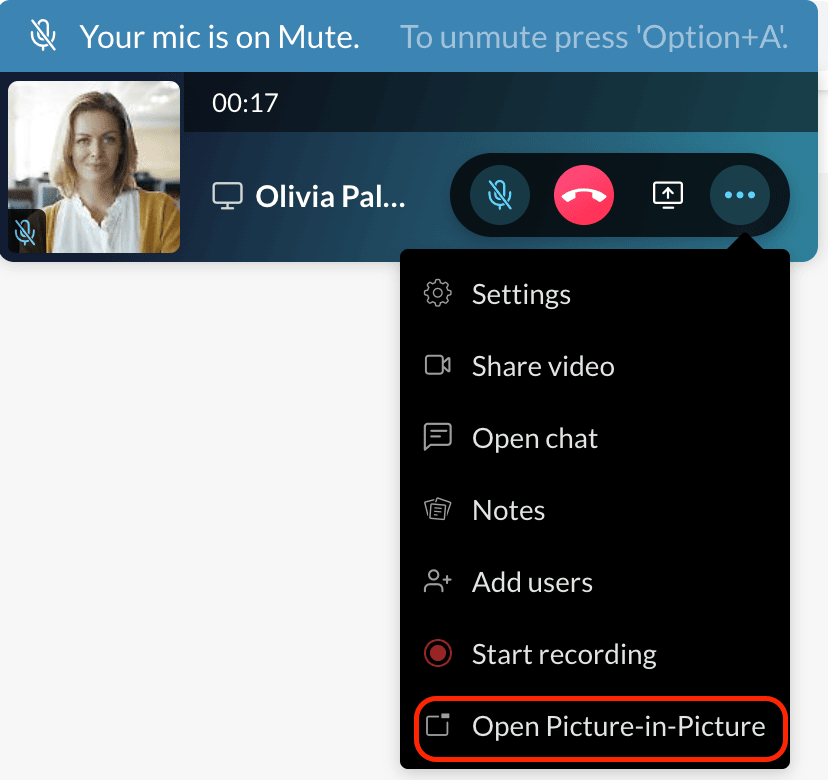828x780 pixels.
Task: Select Open Picture-in-Picture menu entry
Action: [601, 729]
